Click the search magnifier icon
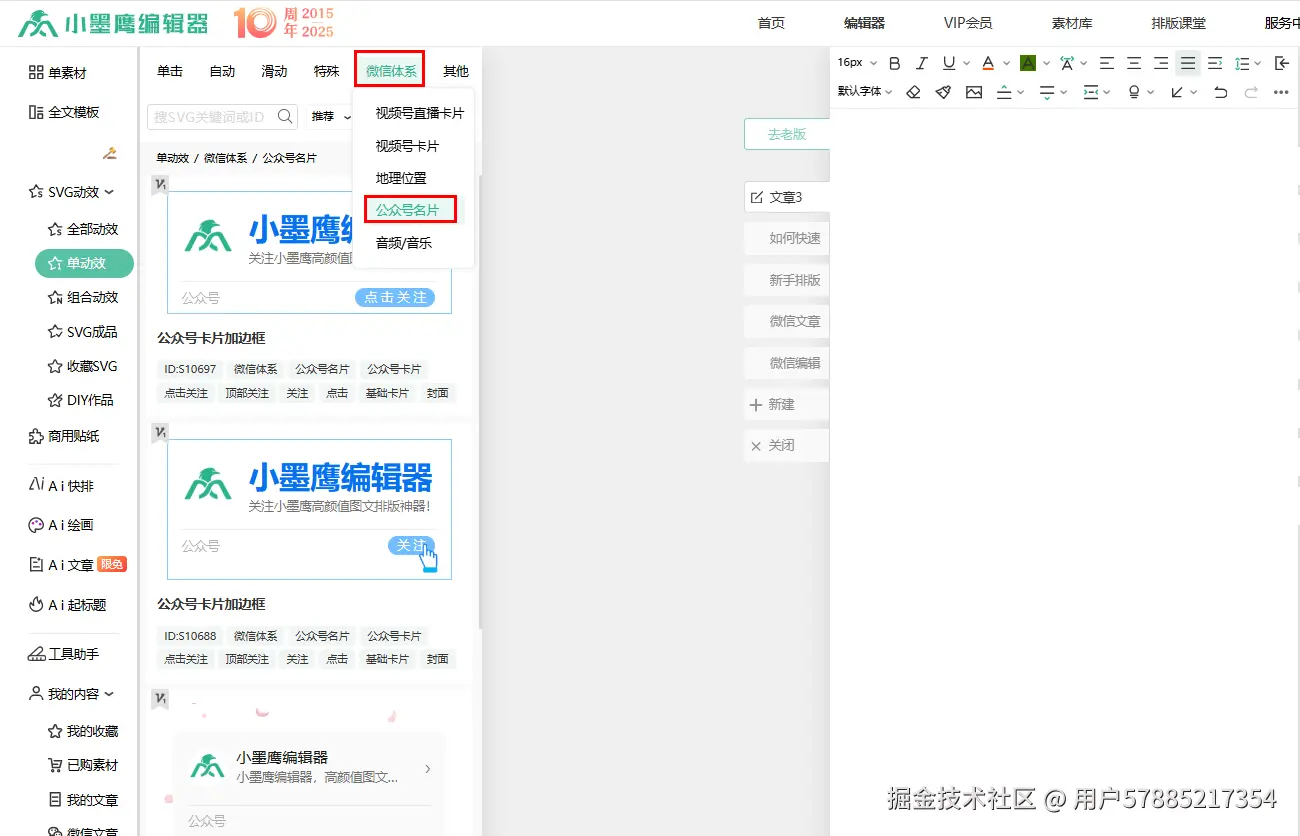Viewport: 1300px width, 836px height. pos(285,116)
